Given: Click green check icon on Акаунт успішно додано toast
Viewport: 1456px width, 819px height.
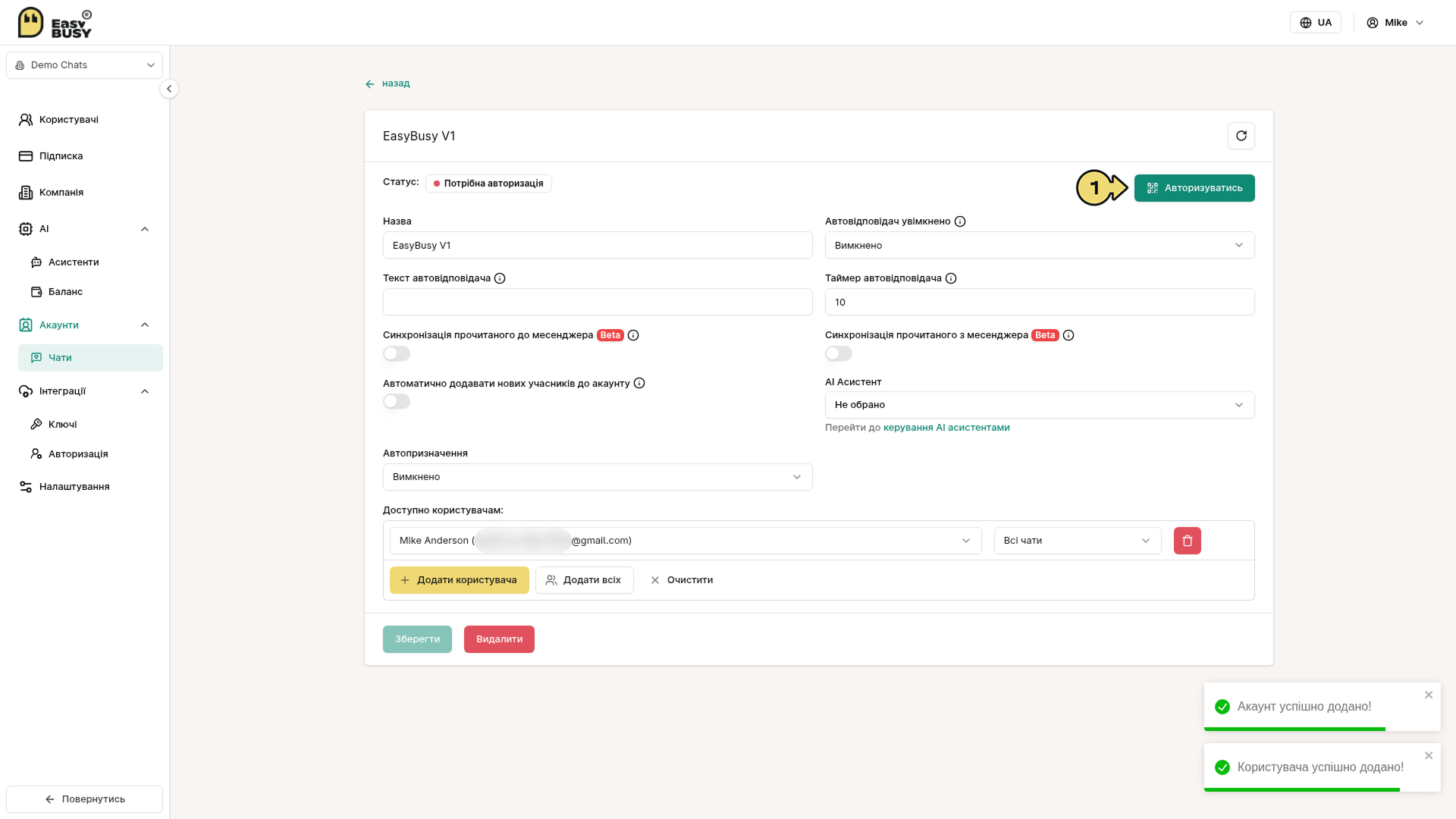Looking at the screenshot, I should coord(1222,707).
